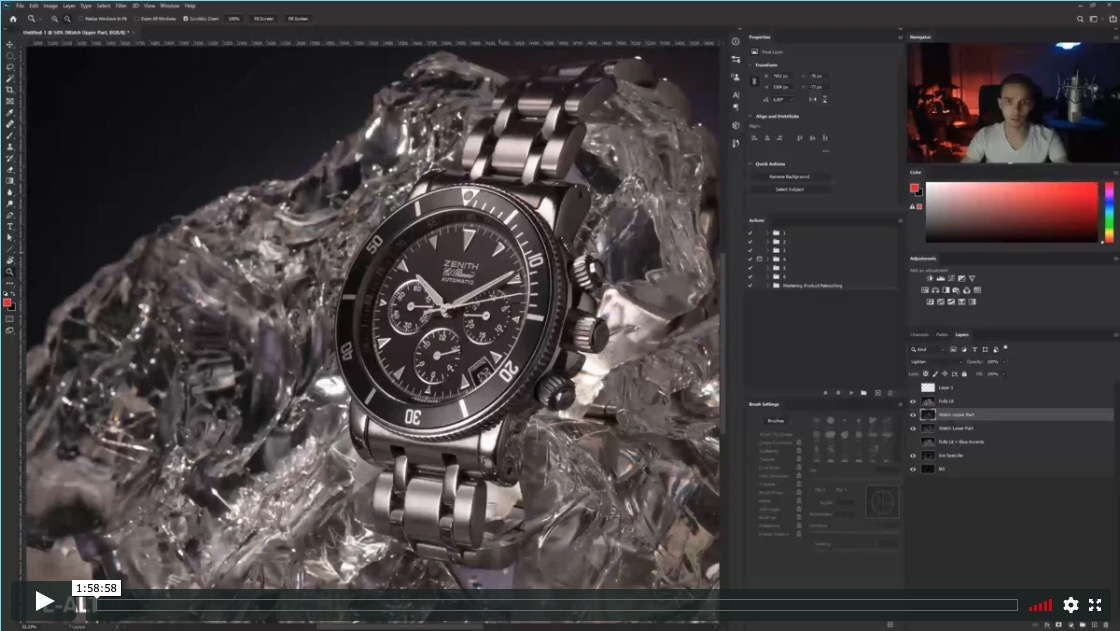The width and height of the screenshot is (1120, 631).
Task: Open the layer blend mode dropdown
Action: (936, 362)
